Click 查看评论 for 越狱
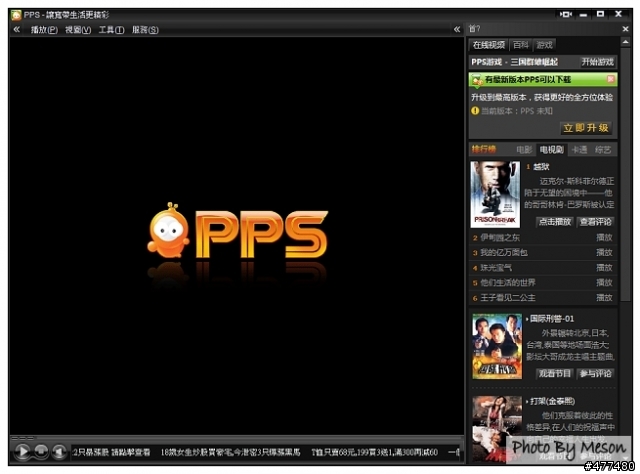The width and height of the screenshot is (640, 474). tap(596, 222)
